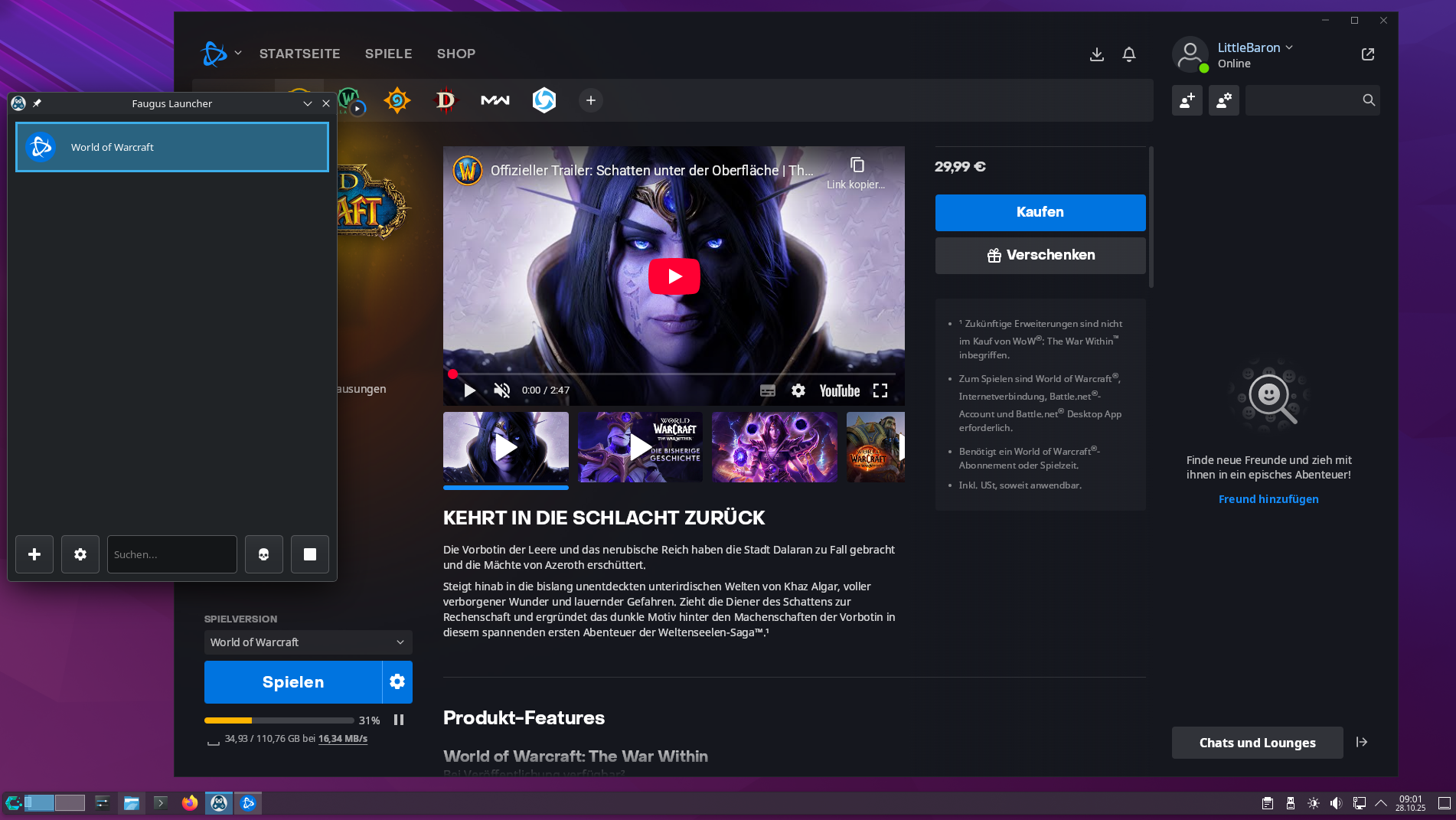
Task: Open terminal from the taskbar
Action: (160, 803)
